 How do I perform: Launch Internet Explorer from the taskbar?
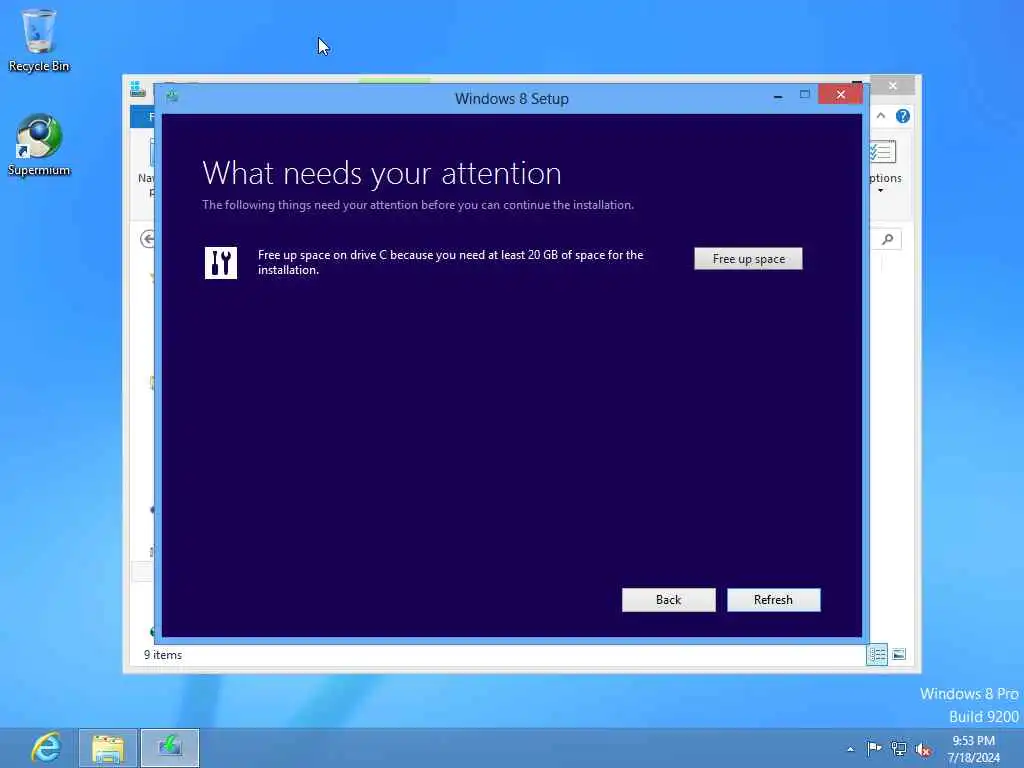[46, 748]
